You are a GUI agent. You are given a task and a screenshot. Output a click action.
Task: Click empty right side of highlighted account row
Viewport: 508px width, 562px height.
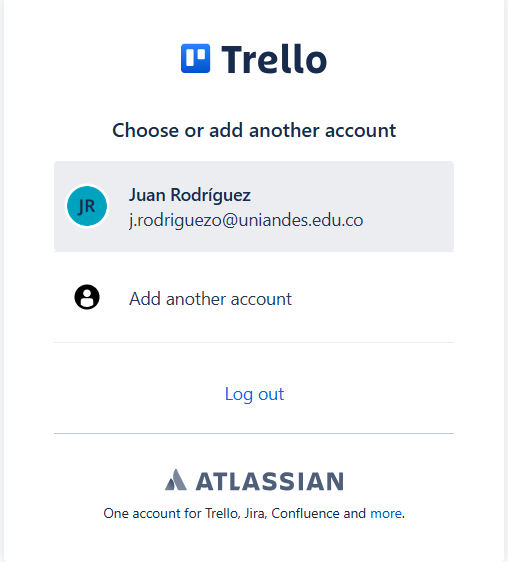pos(409,206)
